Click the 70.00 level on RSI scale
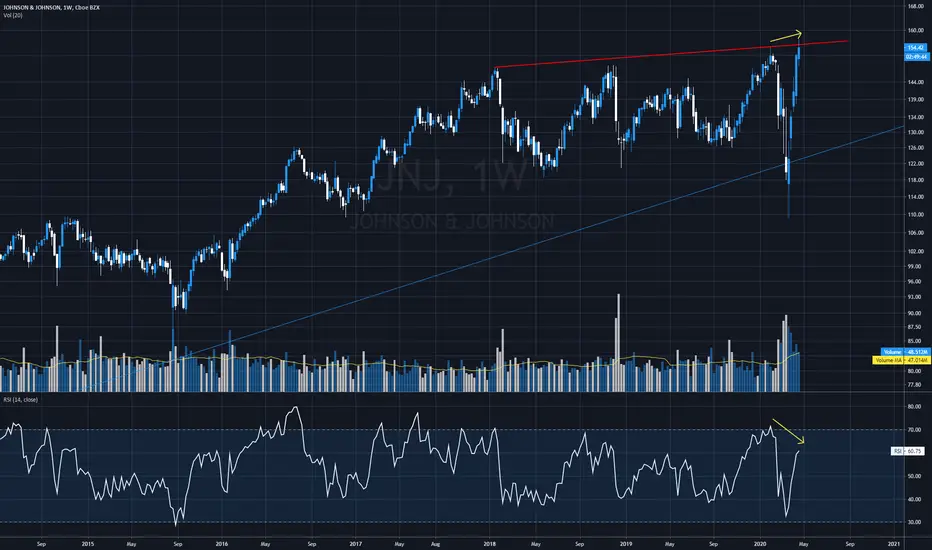 pyautogui.click(x=915, y=429)
